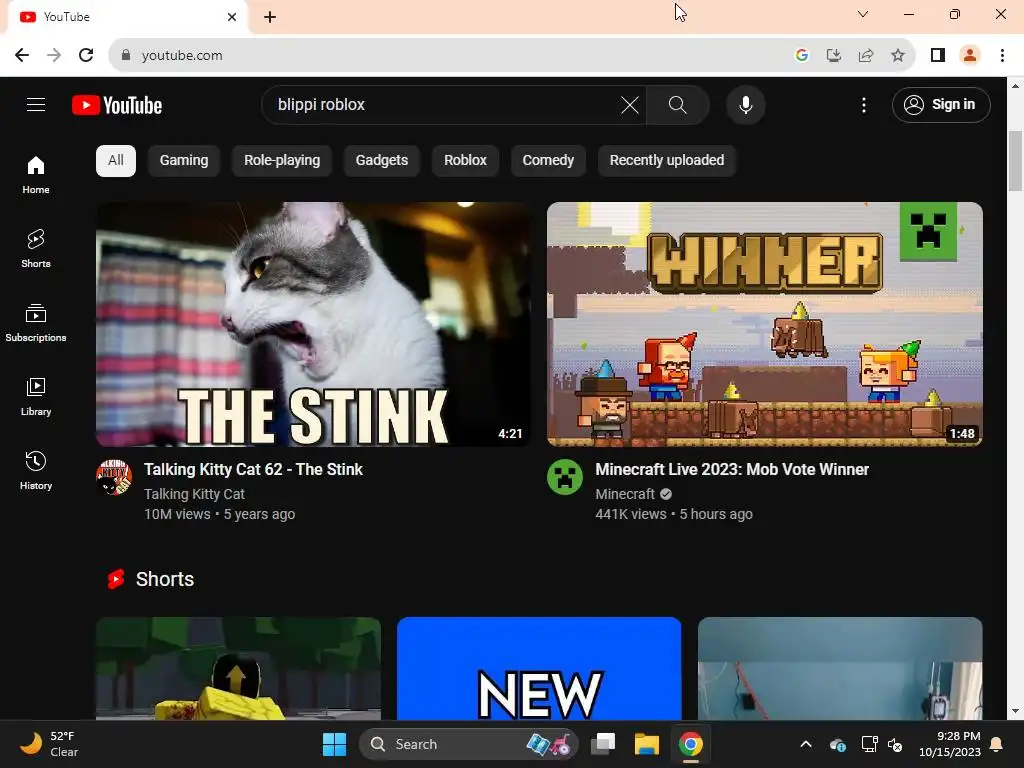Toggle Chrome side panel
This screenshot has width=1024, height=768.
pyautogui.click(x=938, y=56)
